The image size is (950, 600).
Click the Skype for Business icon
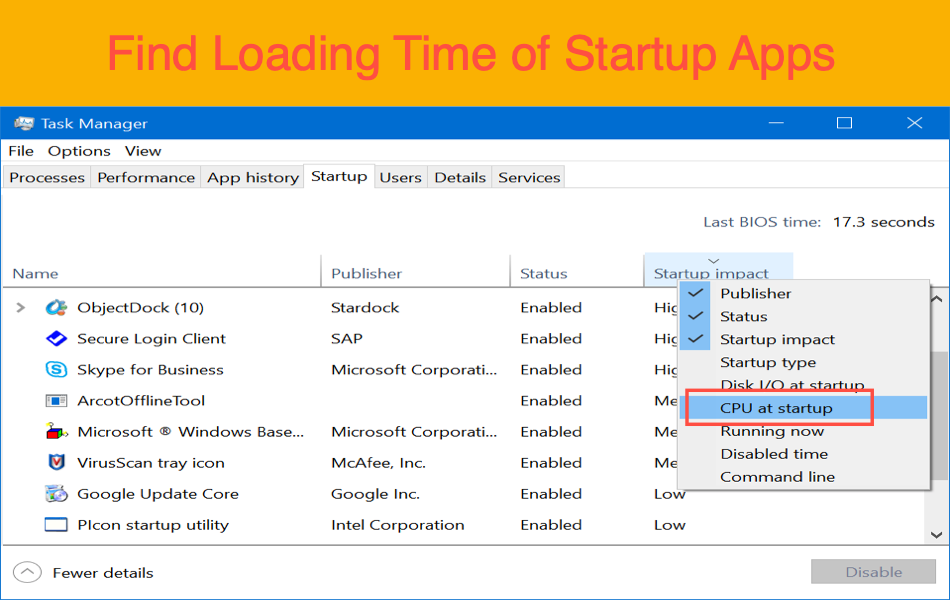click(56, 369)
